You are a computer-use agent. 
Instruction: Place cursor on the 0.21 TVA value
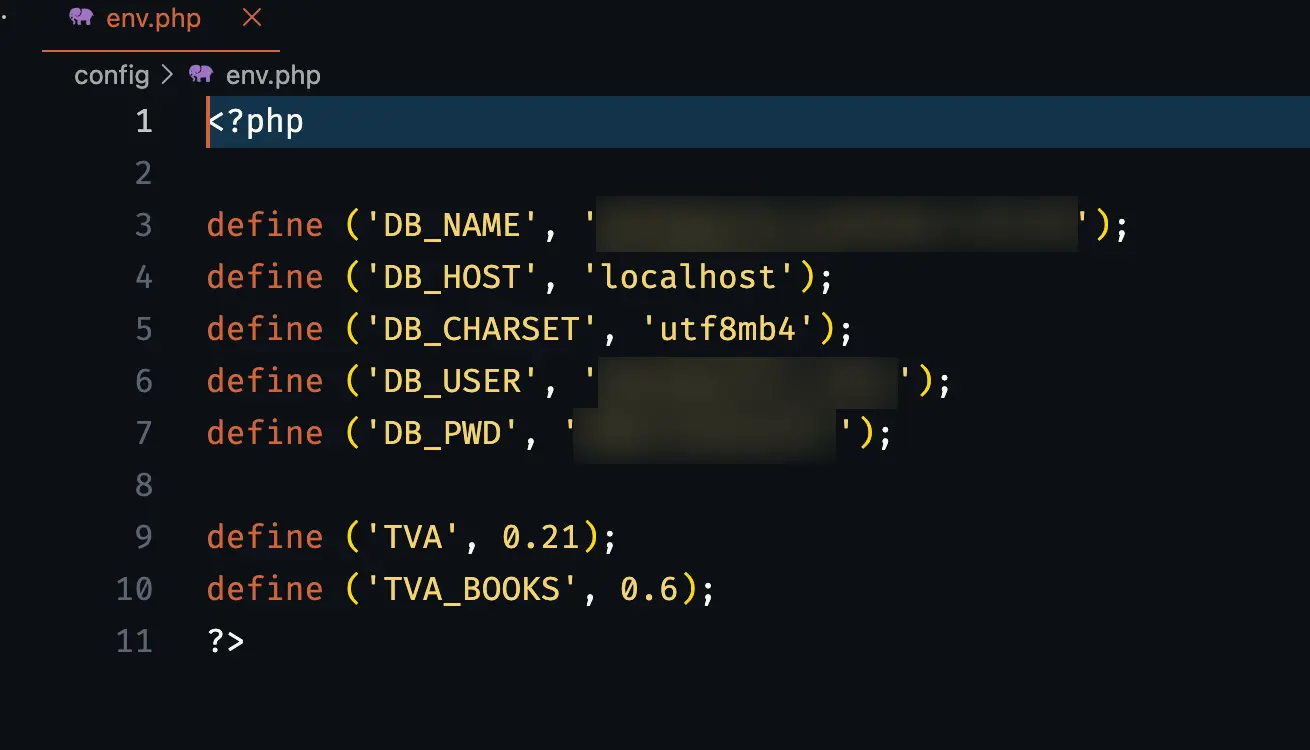pos(540,537)
